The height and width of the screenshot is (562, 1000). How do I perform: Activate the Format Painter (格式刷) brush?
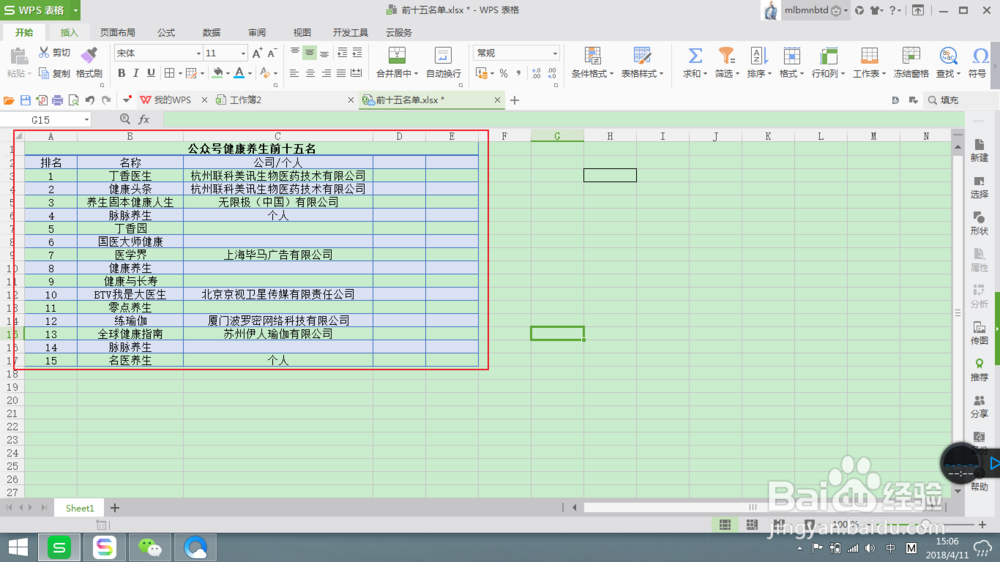[x=89, y=55]
